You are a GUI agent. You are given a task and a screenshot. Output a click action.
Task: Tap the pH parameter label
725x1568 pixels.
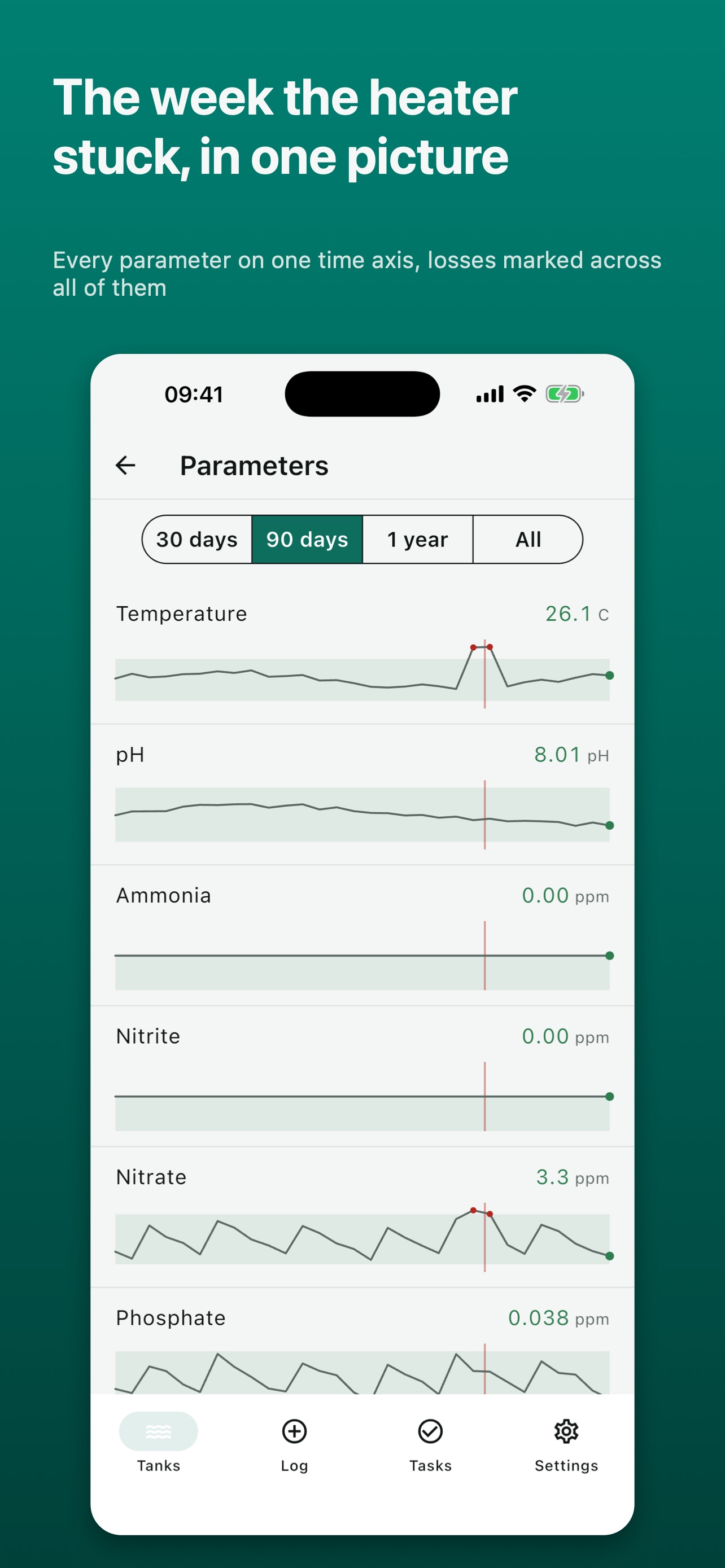[130, 755]
